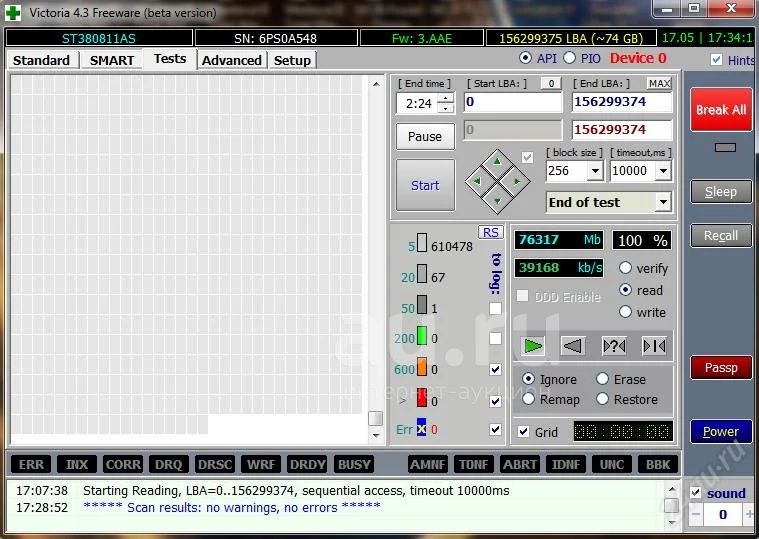Image resolution: width=759 pixels, height=539 pixels.
Task: Open the Advanced tab
Action: pos(232,60)
